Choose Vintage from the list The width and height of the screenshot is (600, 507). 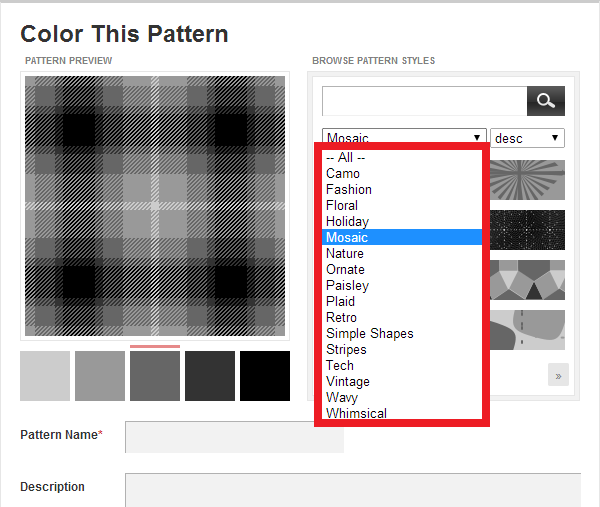pyautogui.click(x=348, y=381)
